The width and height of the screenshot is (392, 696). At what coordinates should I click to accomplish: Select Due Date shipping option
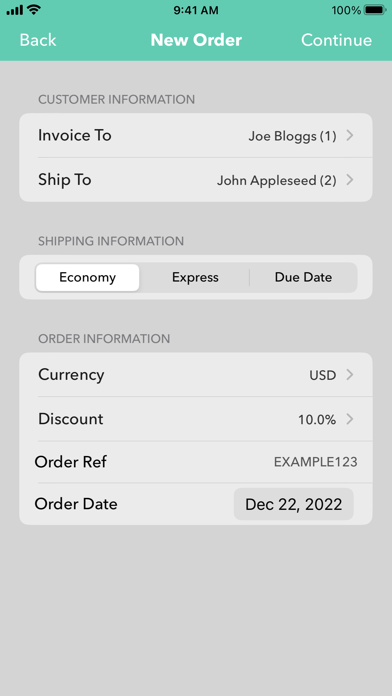[x=303, y=277]
